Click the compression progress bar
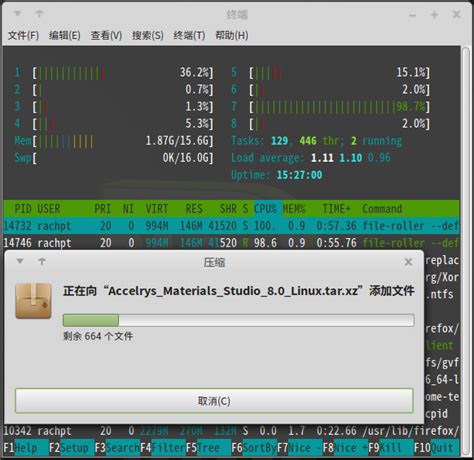 coord(239,320)
